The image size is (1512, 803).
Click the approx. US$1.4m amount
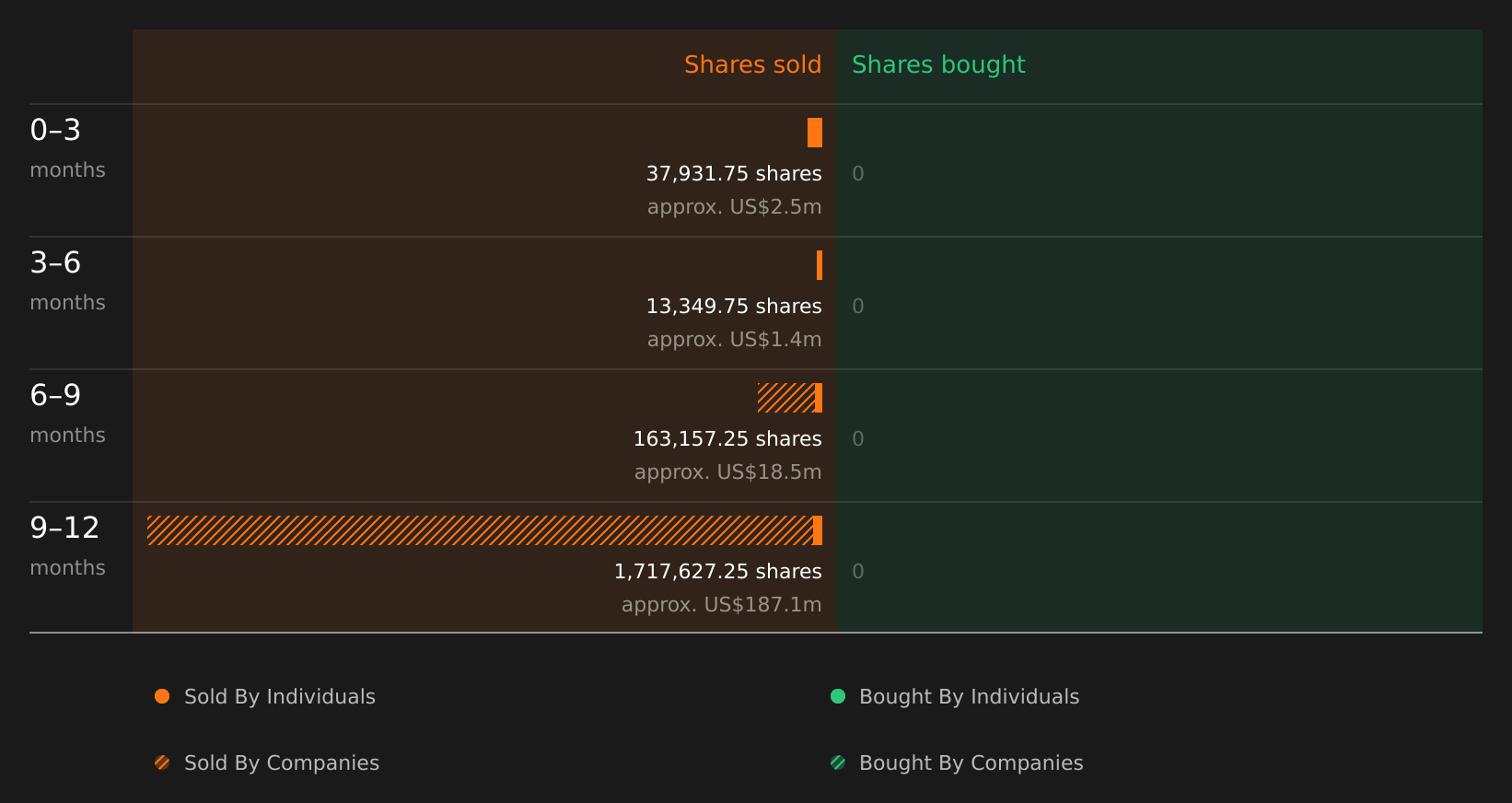(734, 339)
